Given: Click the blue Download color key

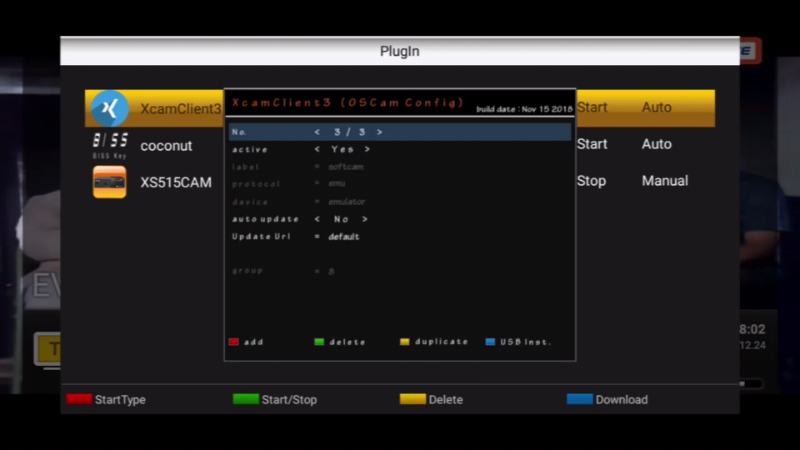Looking at the screenshot, I should coord(580,399).
